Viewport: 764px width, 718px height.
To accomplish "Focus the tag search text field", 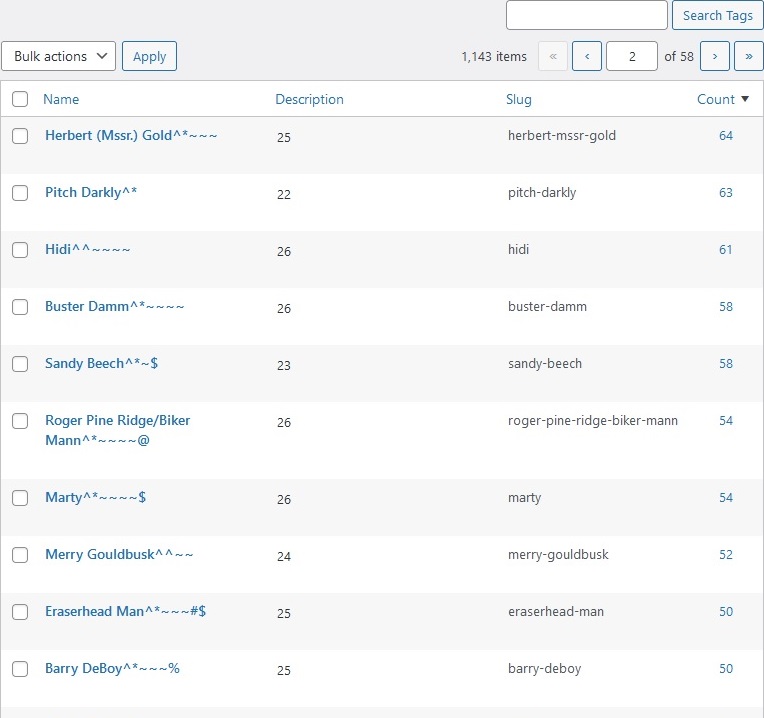I will coord(586,15).
